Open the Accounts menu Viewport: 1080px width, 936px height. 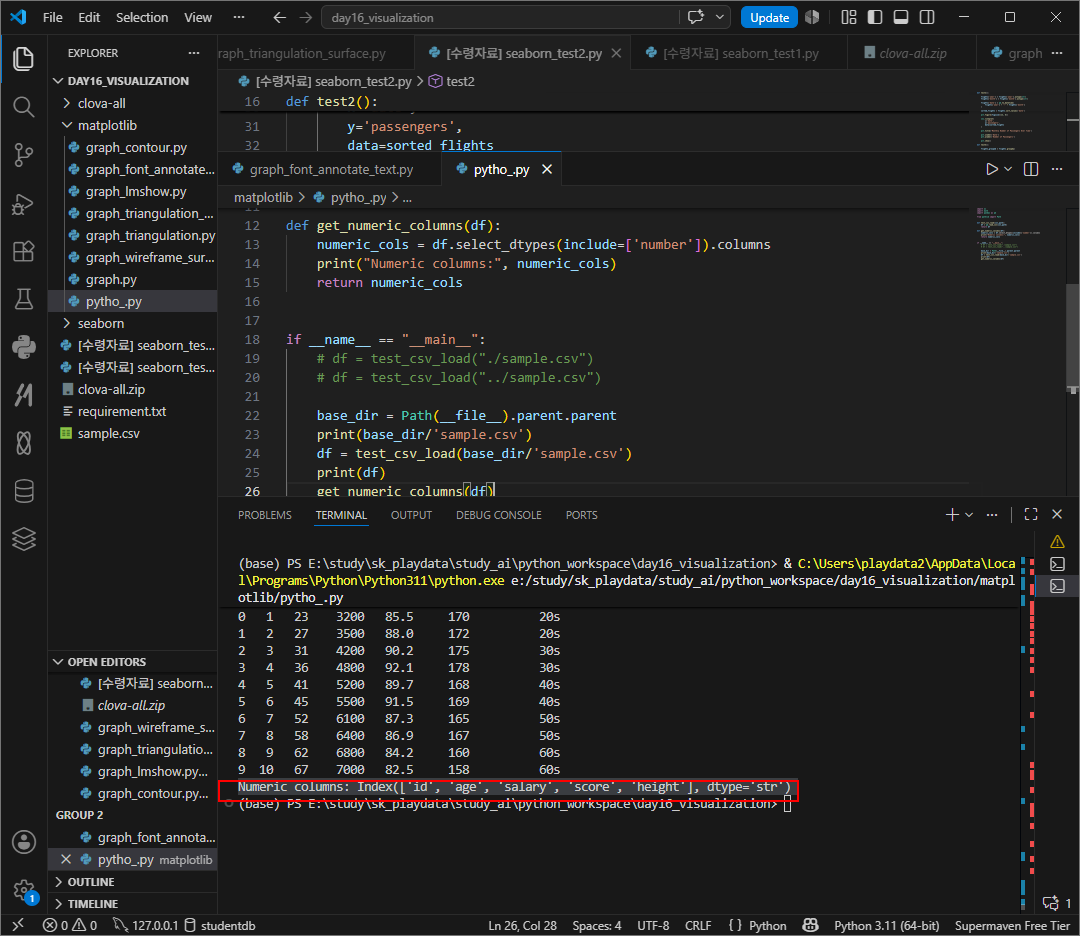coord(23,842)
